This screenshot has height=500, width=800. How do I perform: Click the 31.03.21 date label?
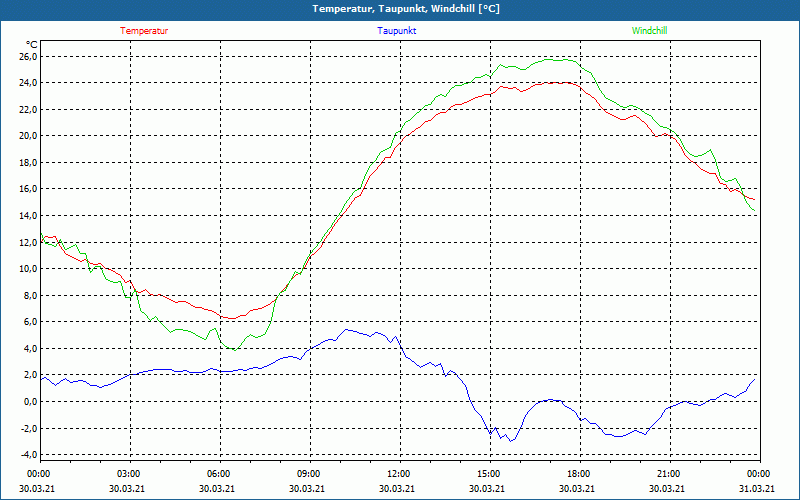point(757,488)
